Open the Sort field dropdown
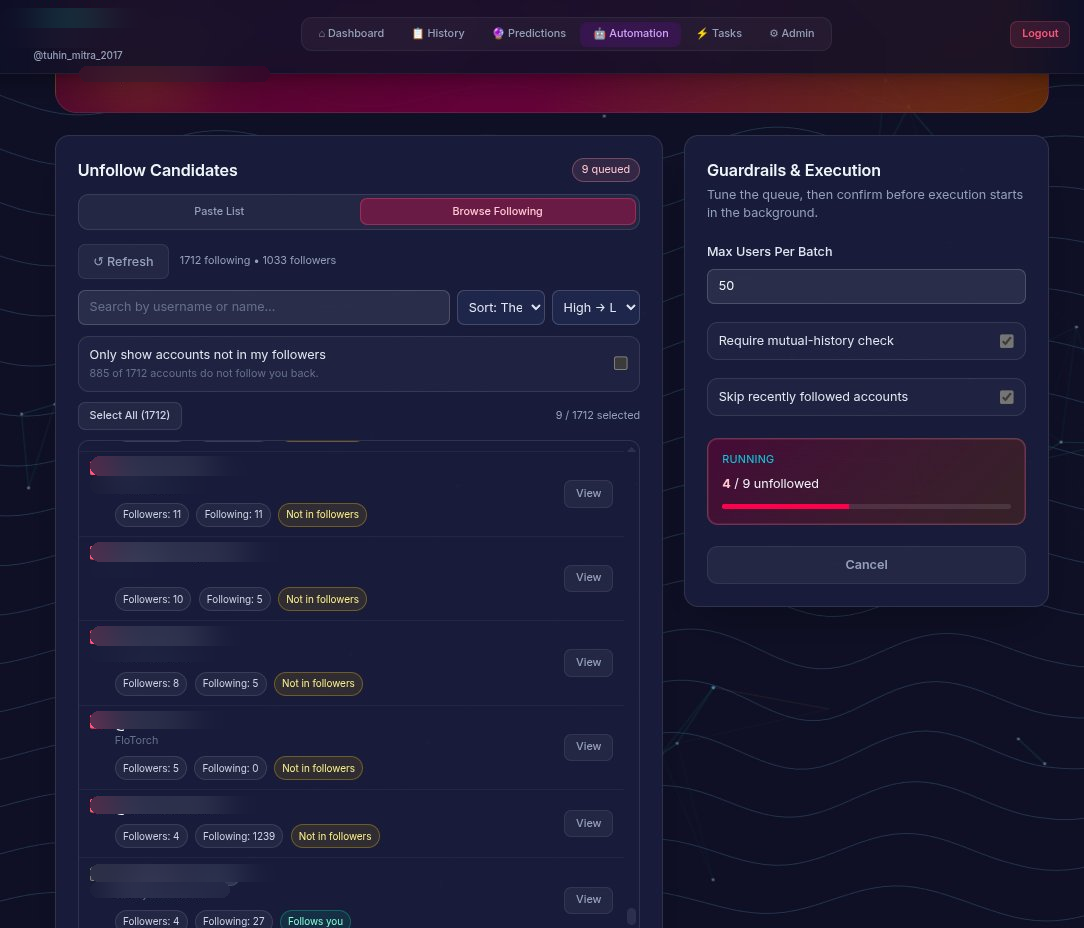Screen dimensions: 1084x928 [x=500, y=308]
